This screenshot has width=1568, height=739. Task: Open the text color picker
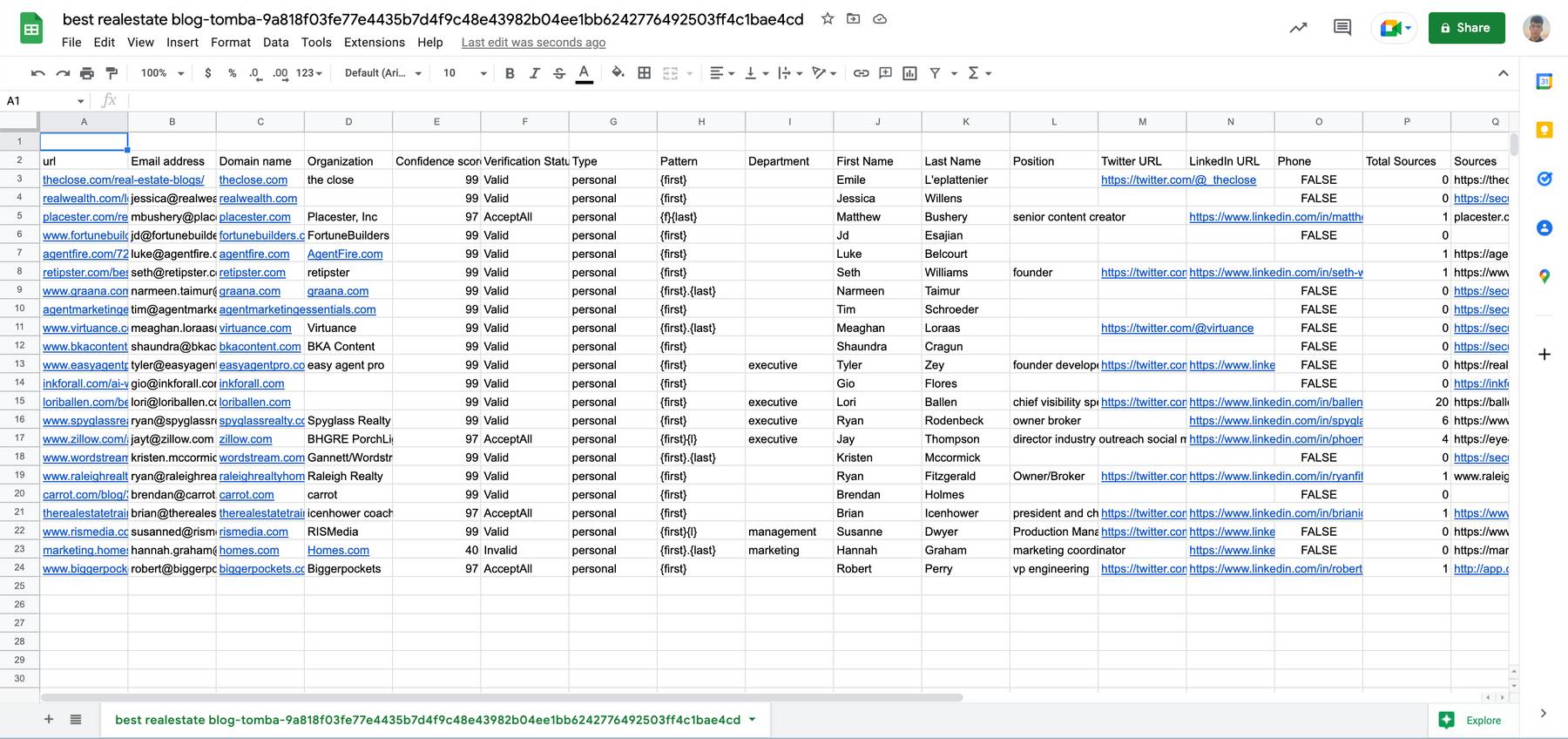585,73
